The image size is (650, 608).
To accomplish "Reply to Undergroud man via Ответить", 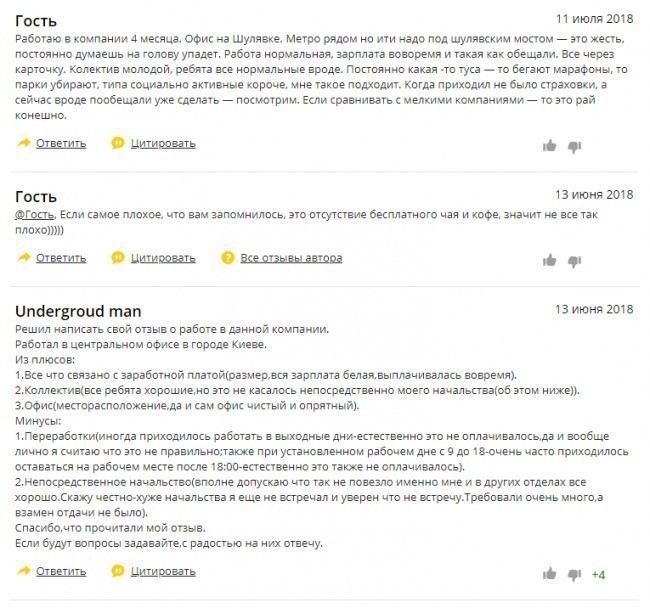I will pos(61,571).
